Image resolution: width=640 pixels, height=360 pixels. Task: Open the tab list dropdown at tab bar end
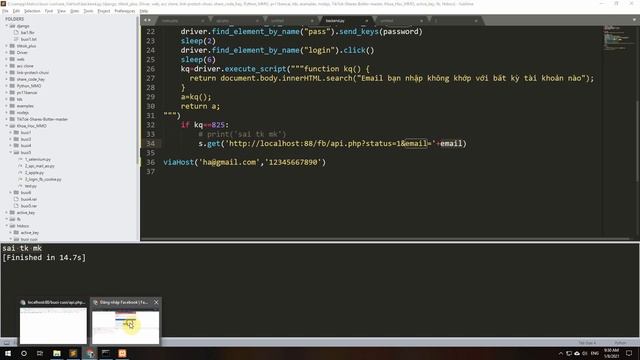(634, 20)
